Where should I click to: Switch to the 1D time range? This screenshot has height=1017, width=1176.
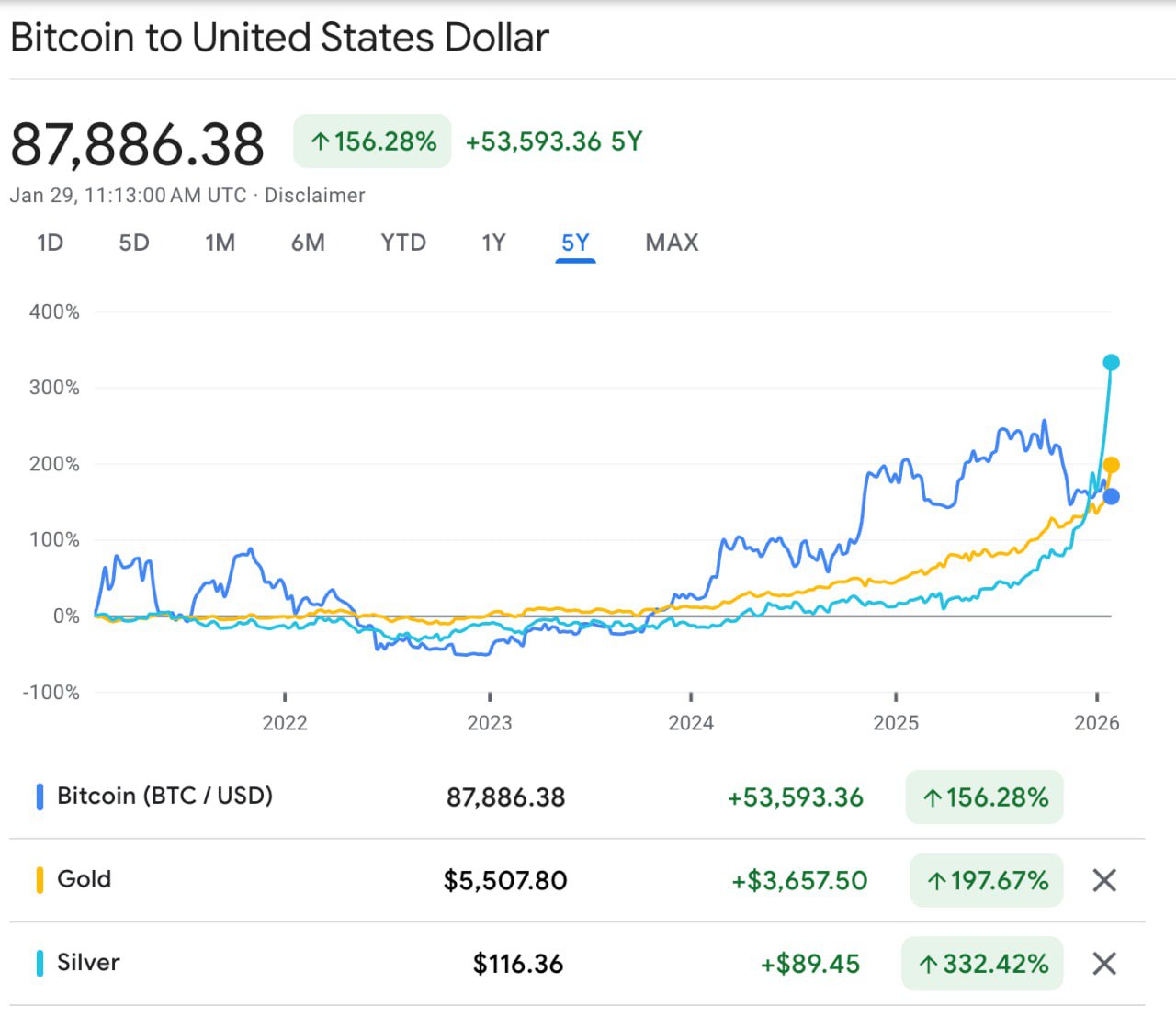[x=50, y=243]
